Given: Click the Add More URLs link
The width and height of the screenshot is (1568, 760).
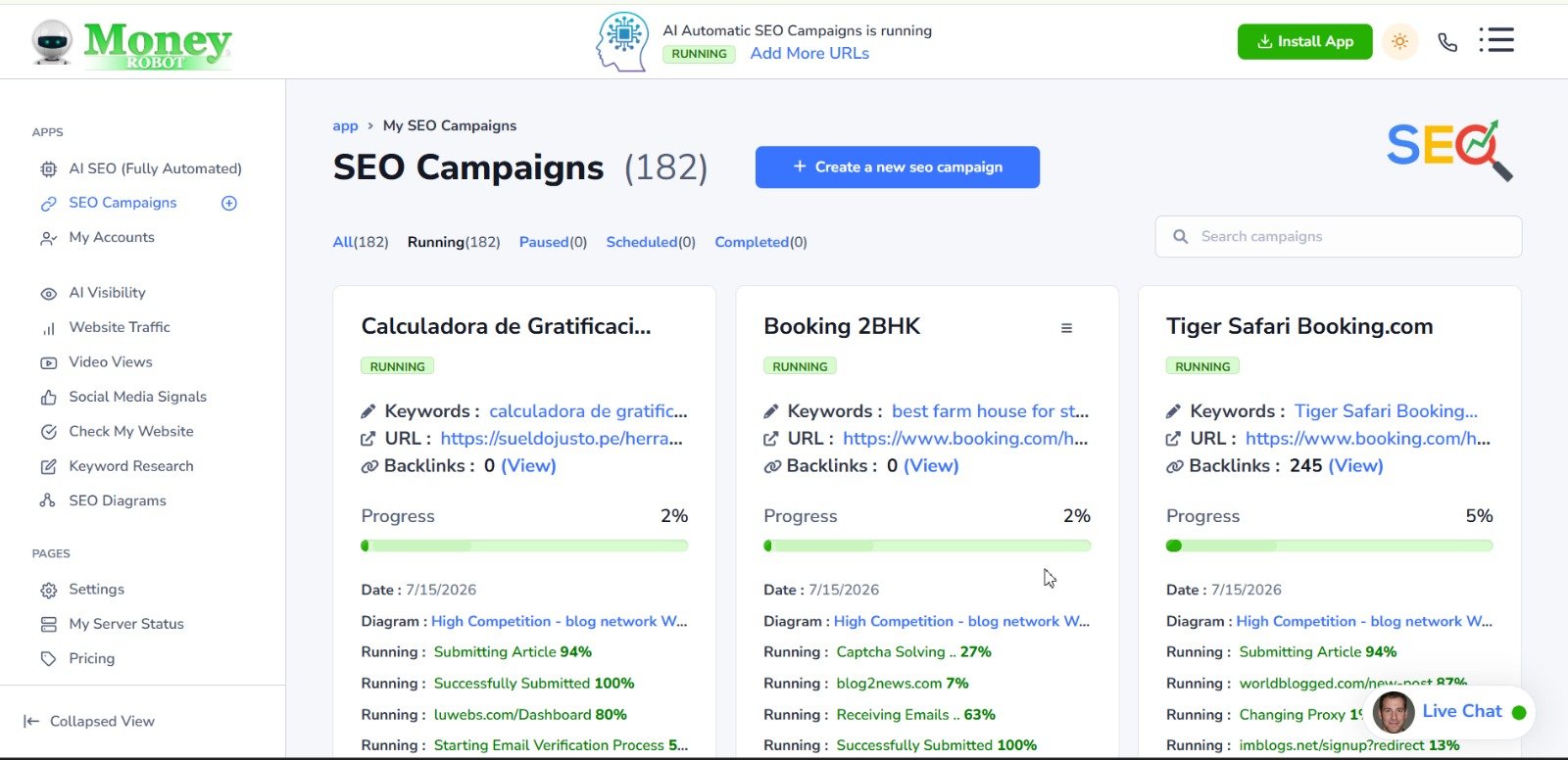Looking at the screenshot, I should pyautogui.click(x=809, y=53).
